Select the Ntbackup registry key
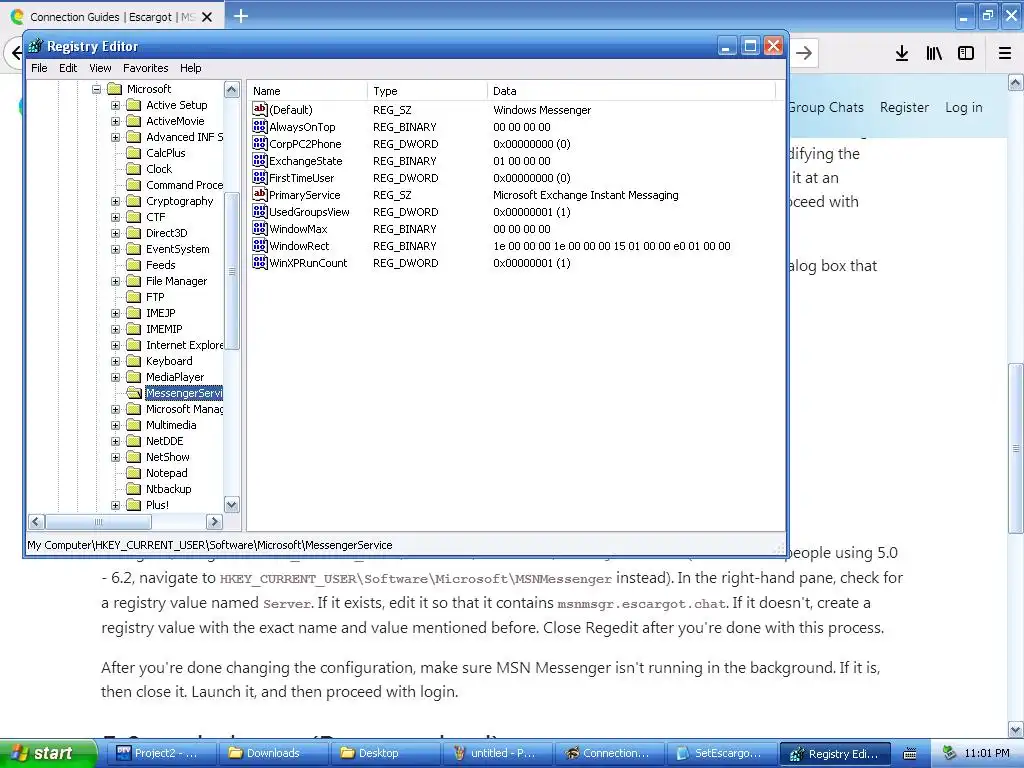 coord(168,489)
